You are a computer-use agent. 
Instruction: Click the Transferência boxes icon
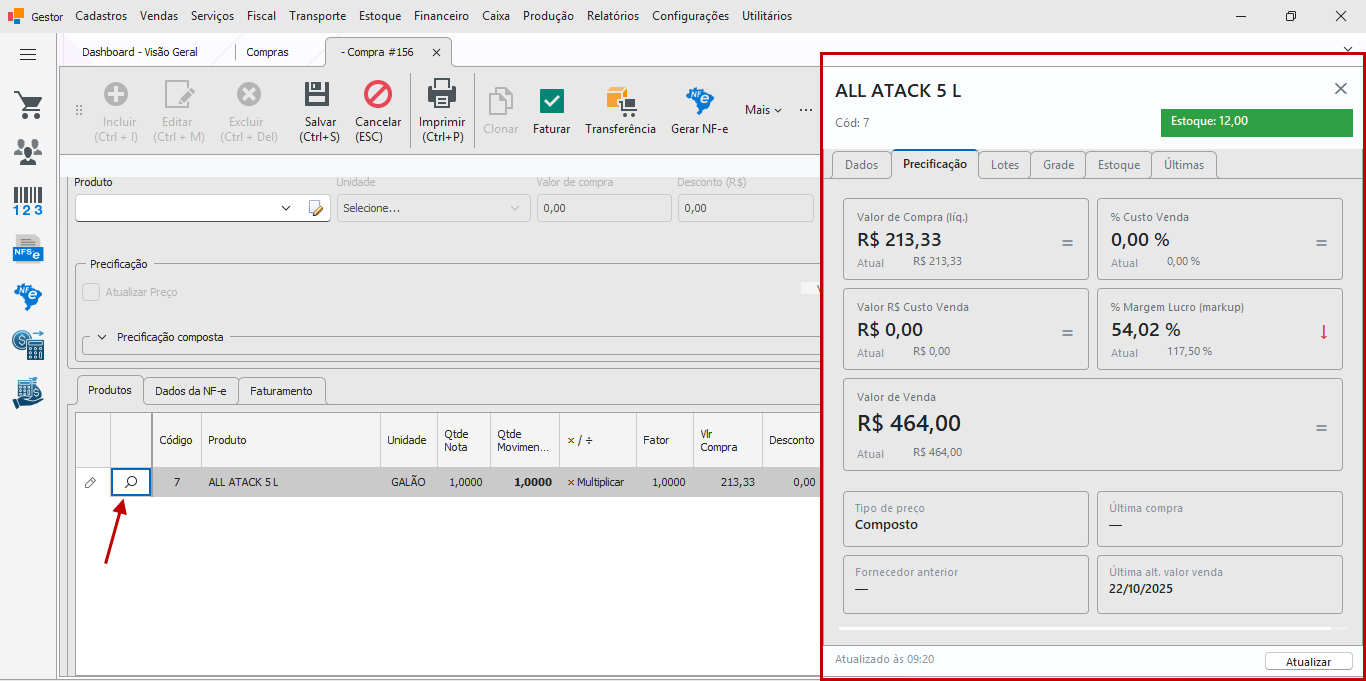(620, 101)
